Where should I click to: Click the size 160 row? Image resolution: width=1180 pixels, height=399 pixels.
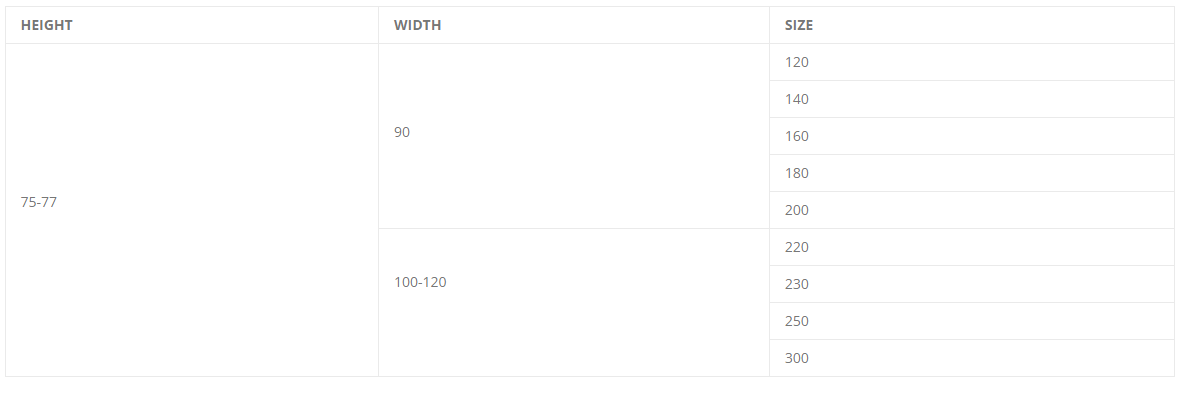pyautogui.click(x=972, y=136)
